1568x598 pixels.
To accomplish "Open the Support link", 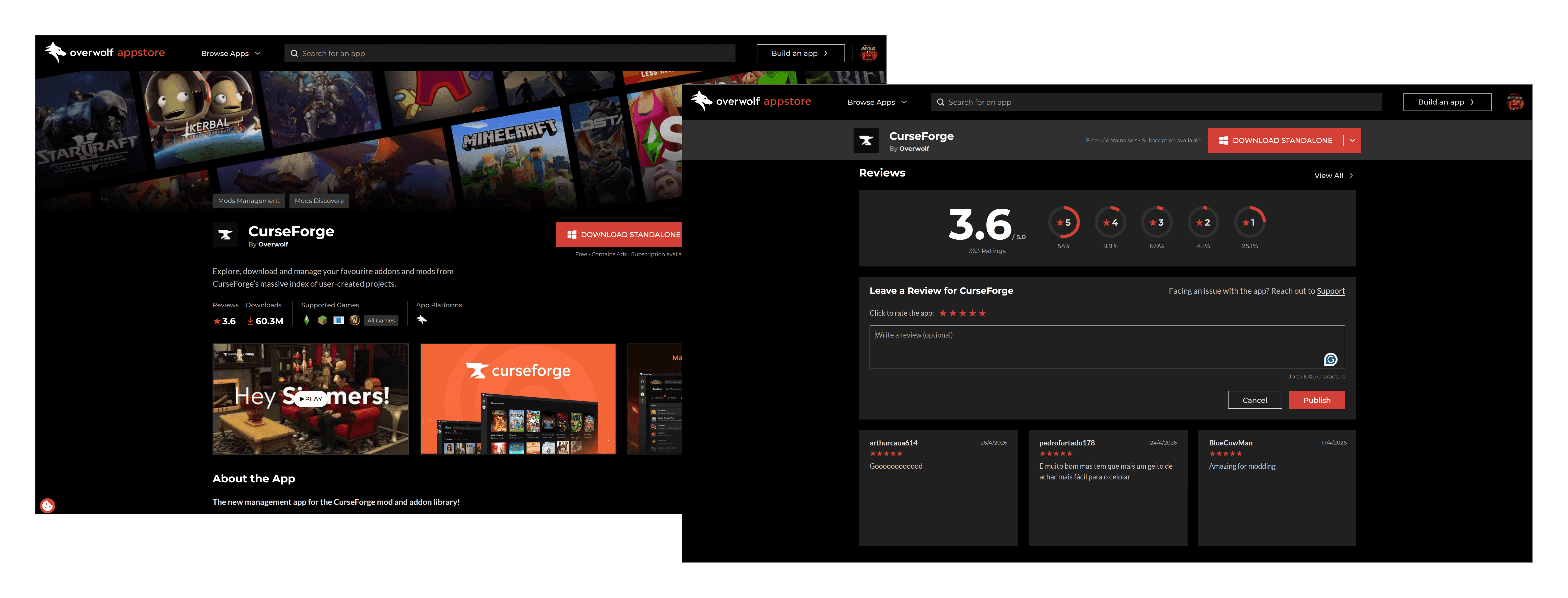I will [1331, 291].
